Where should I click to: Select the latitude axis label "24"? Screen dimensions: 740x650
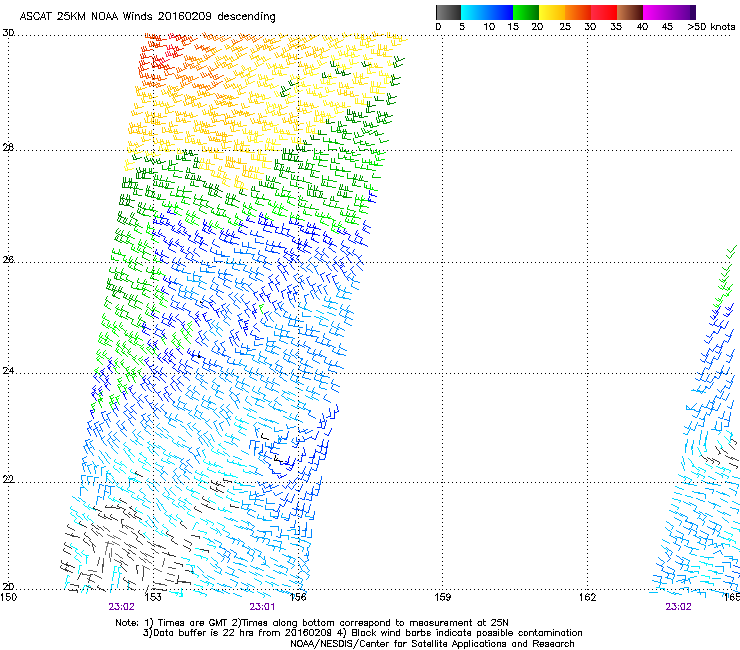point(8,371)
